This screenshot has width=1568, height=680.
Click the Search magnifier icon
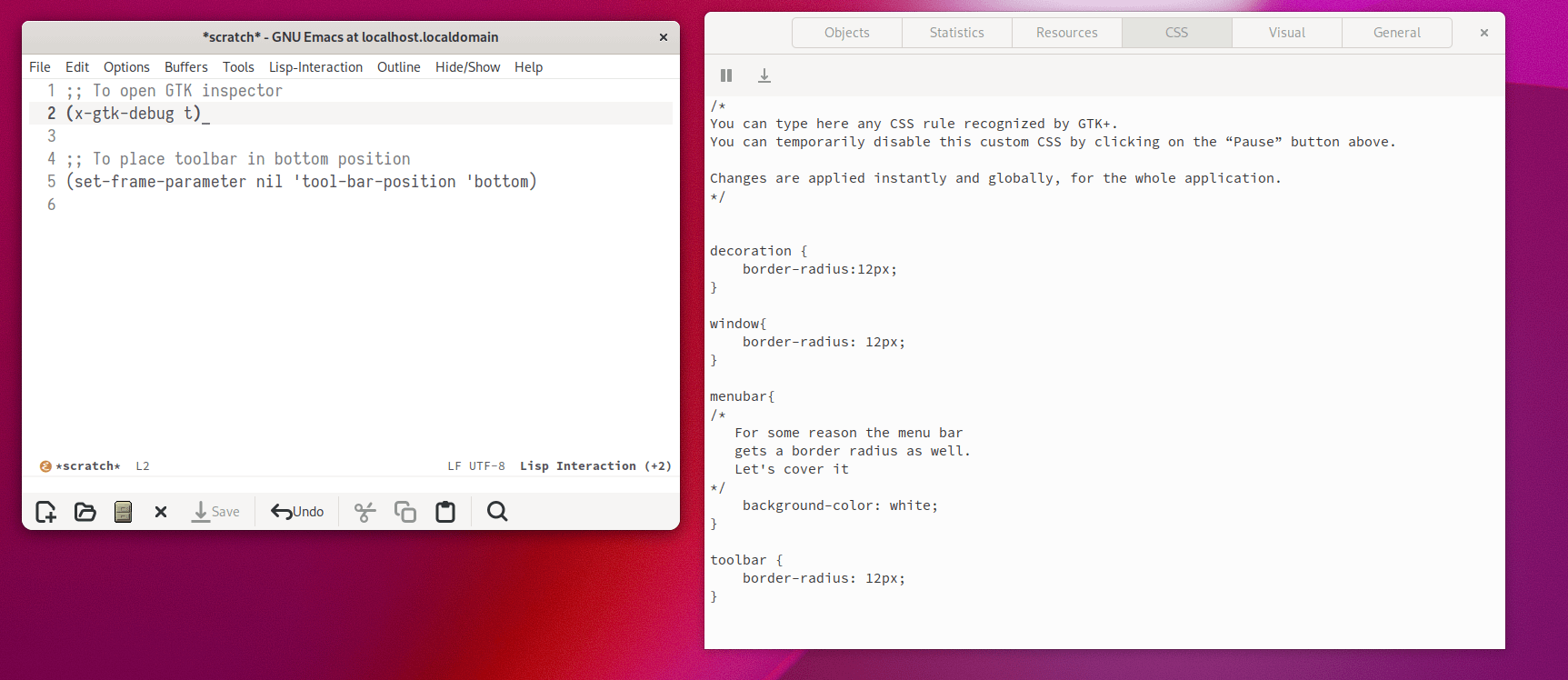coord(497,512)
